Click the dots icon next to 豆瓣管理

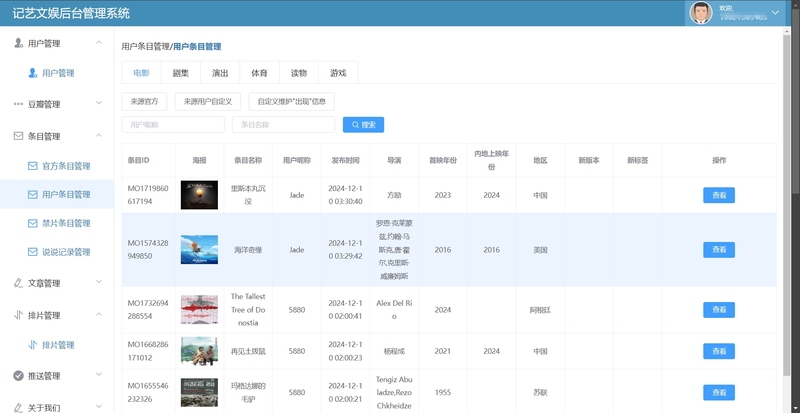(18, 104)
